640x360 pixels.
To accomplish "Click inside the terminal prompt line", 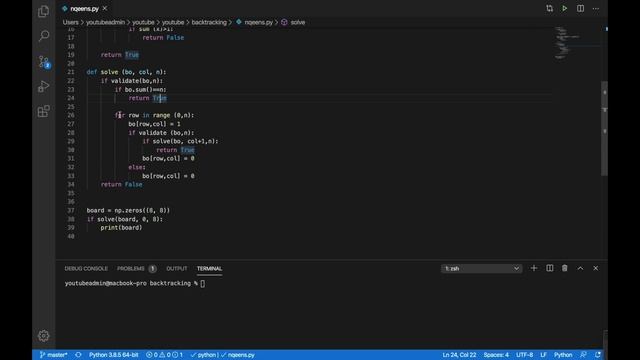I will click(135, 283).
